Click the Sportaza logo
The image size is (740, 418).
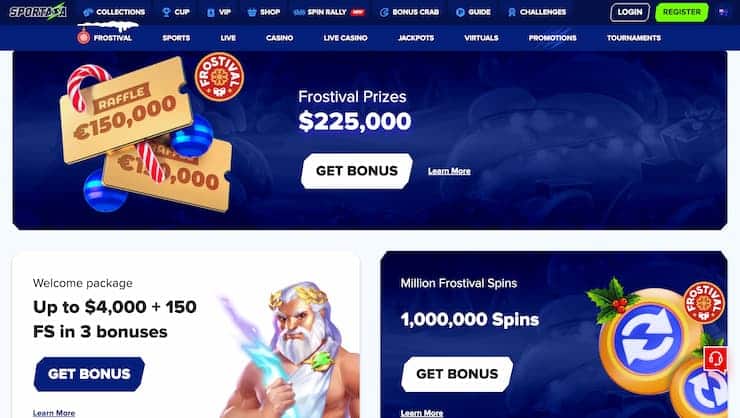click(38, 12)
